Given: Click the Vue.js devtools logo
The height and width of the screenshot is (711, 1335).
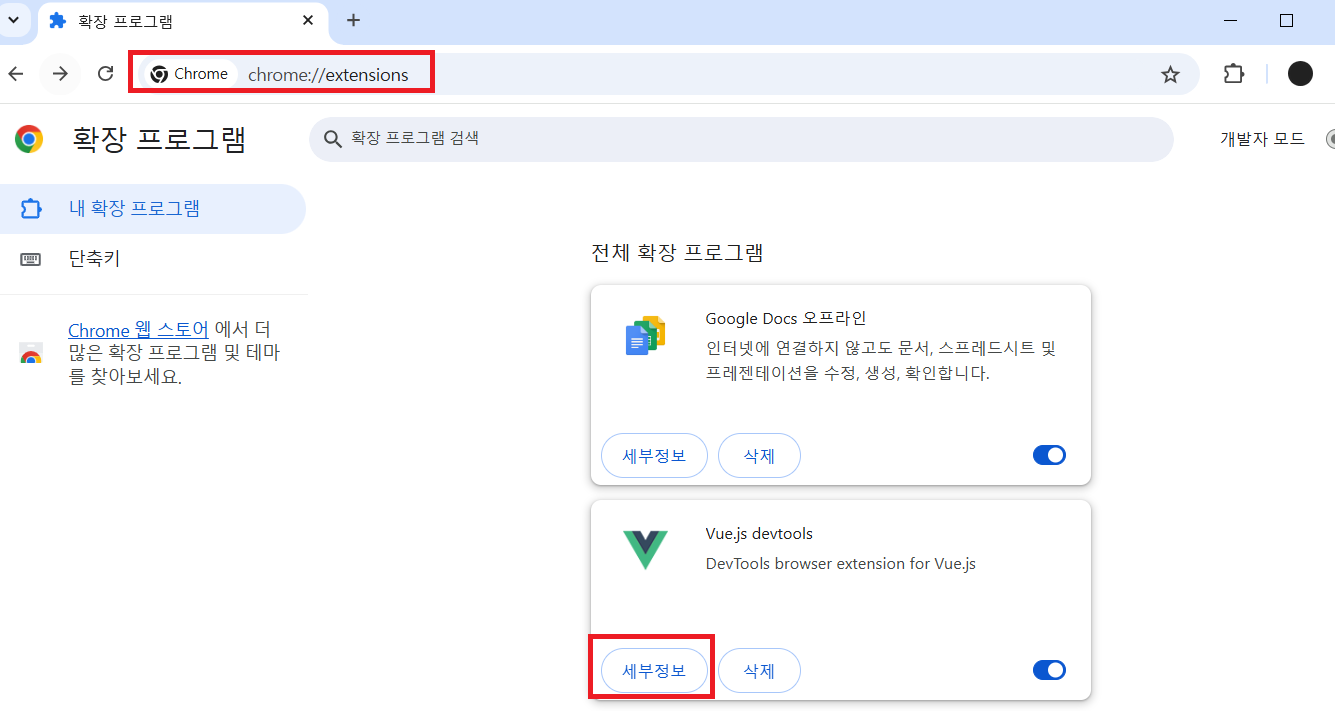Looking at the screenshot, I should (645, 550).
